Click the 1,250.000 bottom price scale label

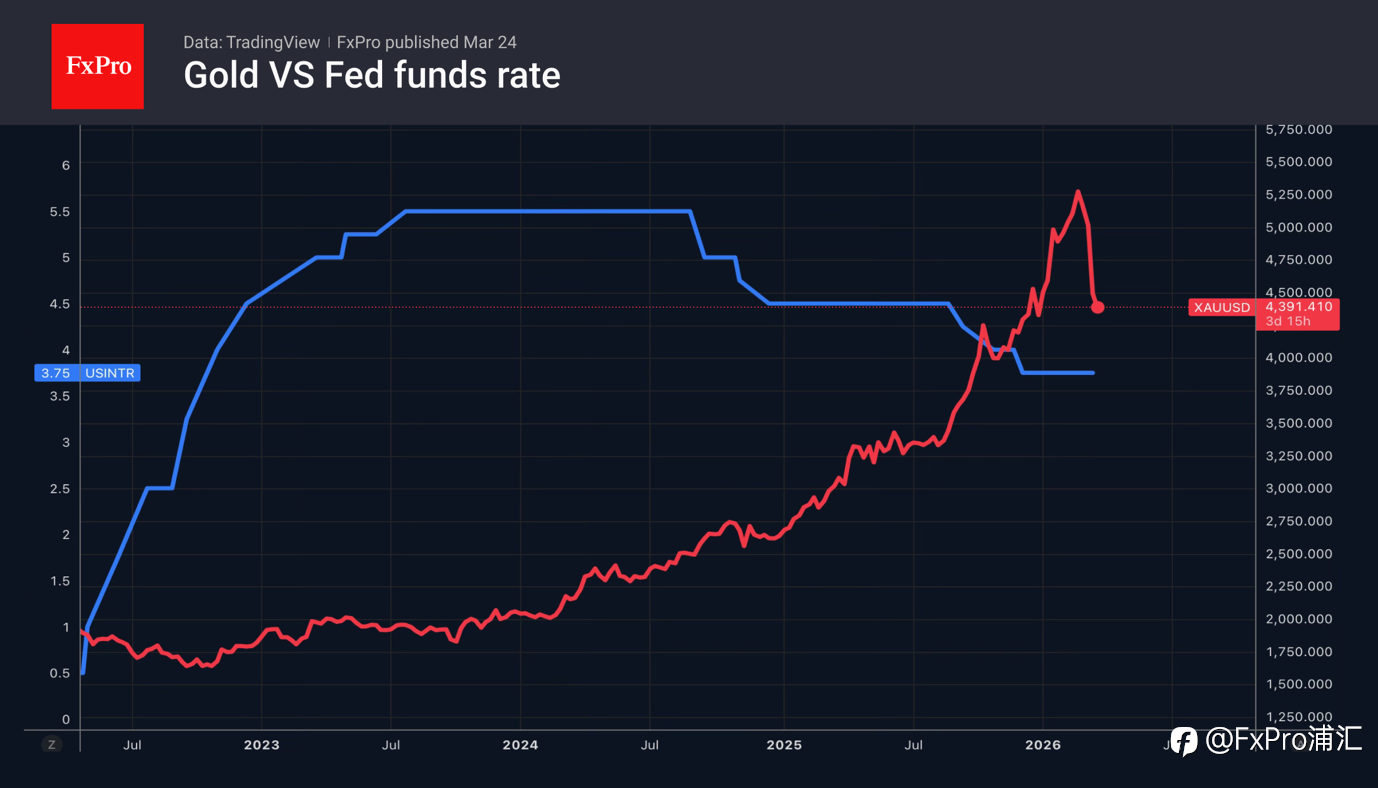[x=1298, y=717]
